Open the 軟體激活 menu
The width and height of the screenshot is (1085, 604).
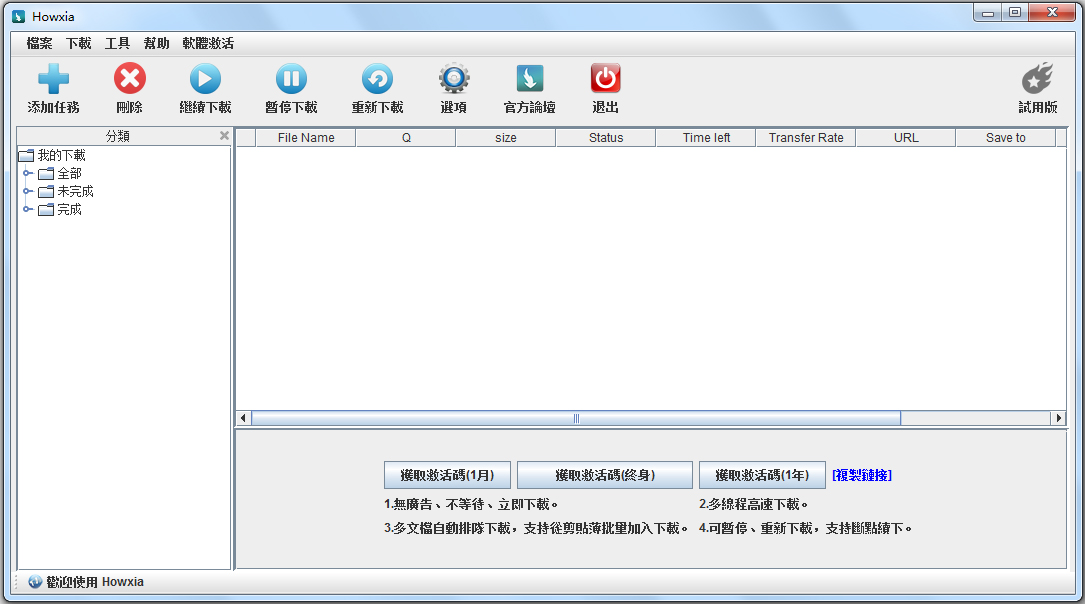tap(208, 44)
